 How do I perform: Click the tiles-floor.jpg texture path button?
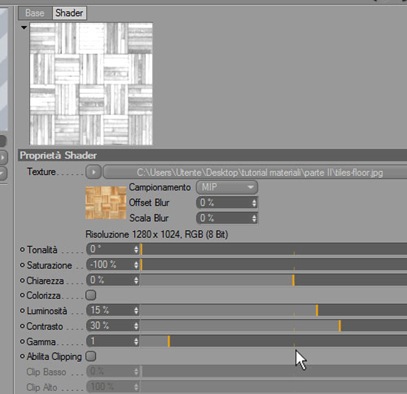pyautogui.click(x=255, y=172)
